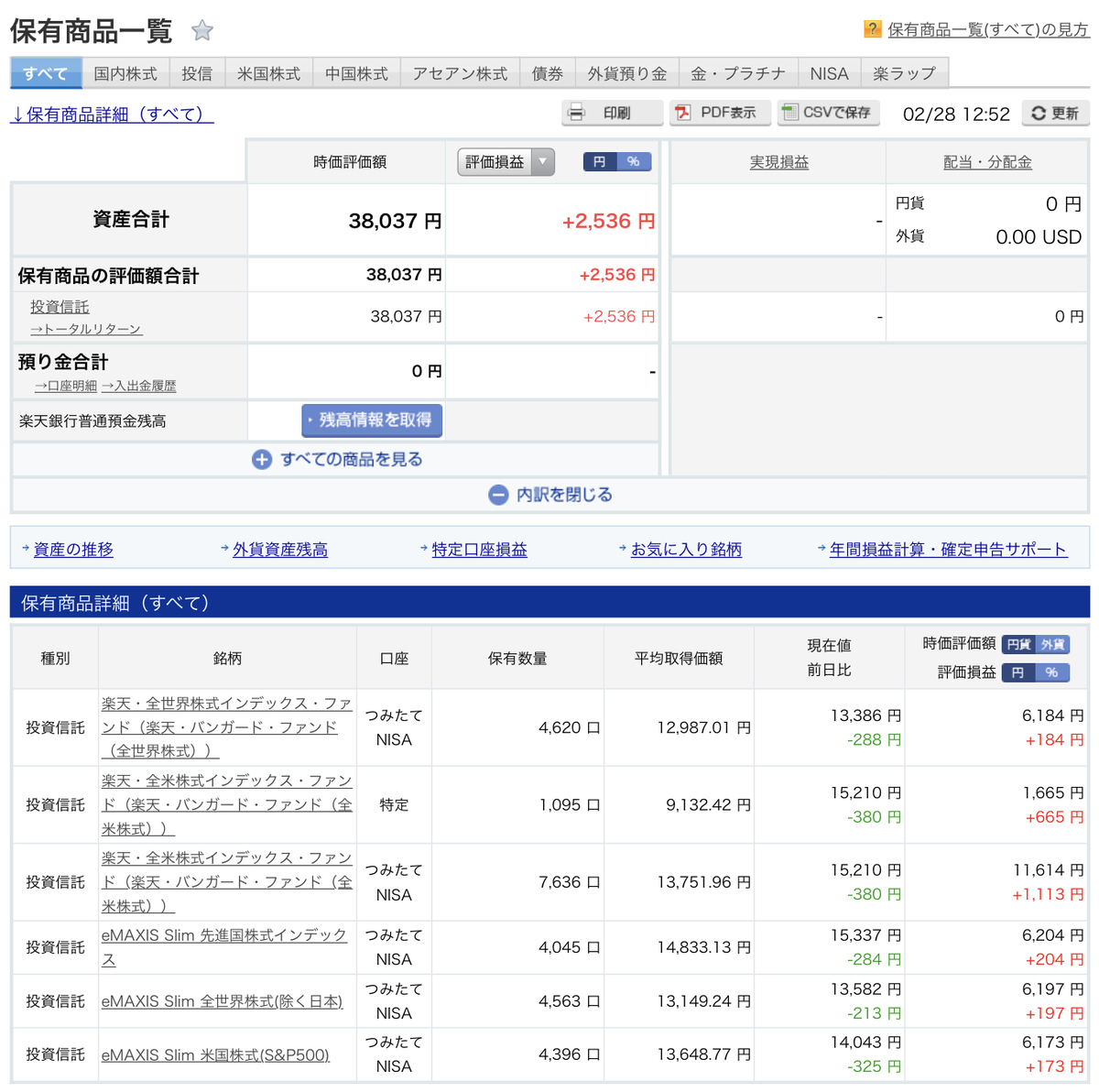The image size is (1099, 1092).
Task: Click the printer icon on 印刷 button
Action: (576, 113)
